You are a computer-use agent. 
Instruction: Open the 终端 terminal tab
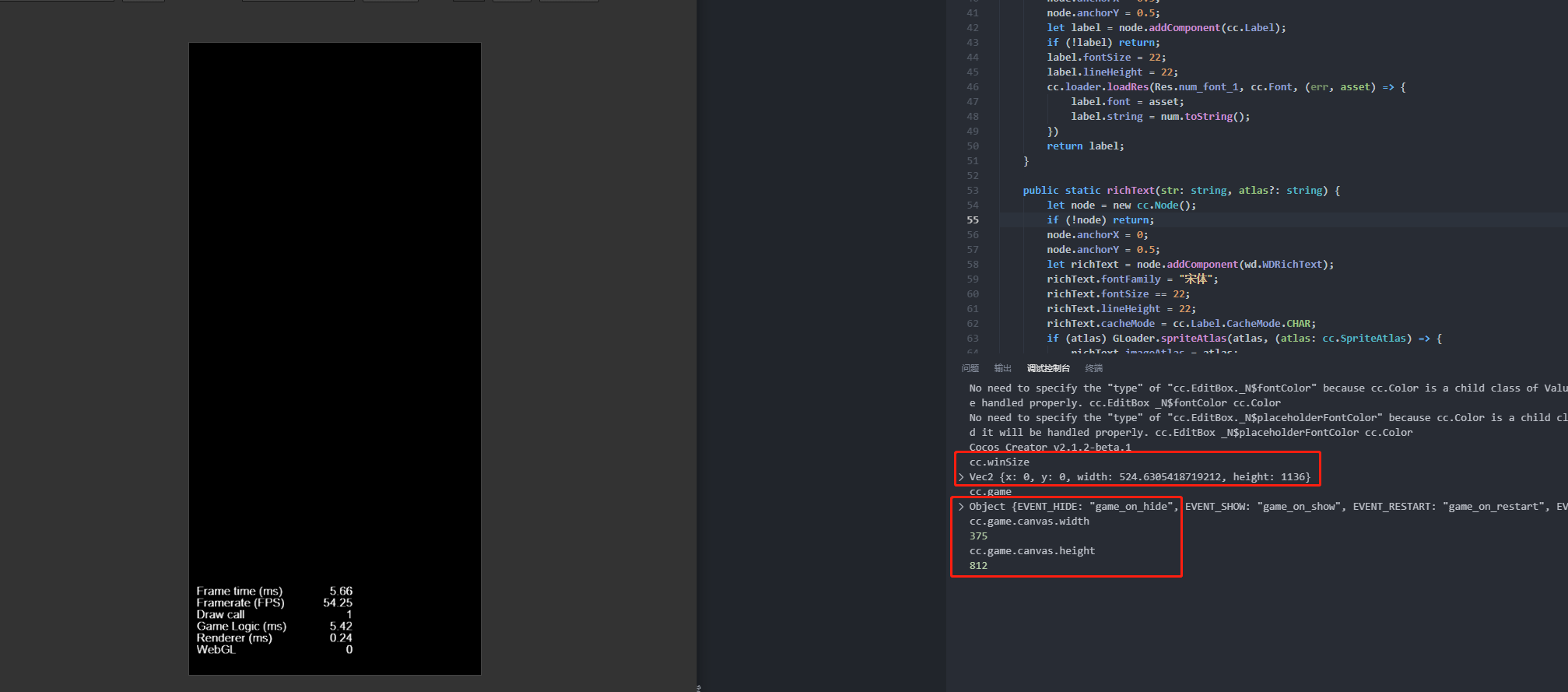pos(1094,368)
